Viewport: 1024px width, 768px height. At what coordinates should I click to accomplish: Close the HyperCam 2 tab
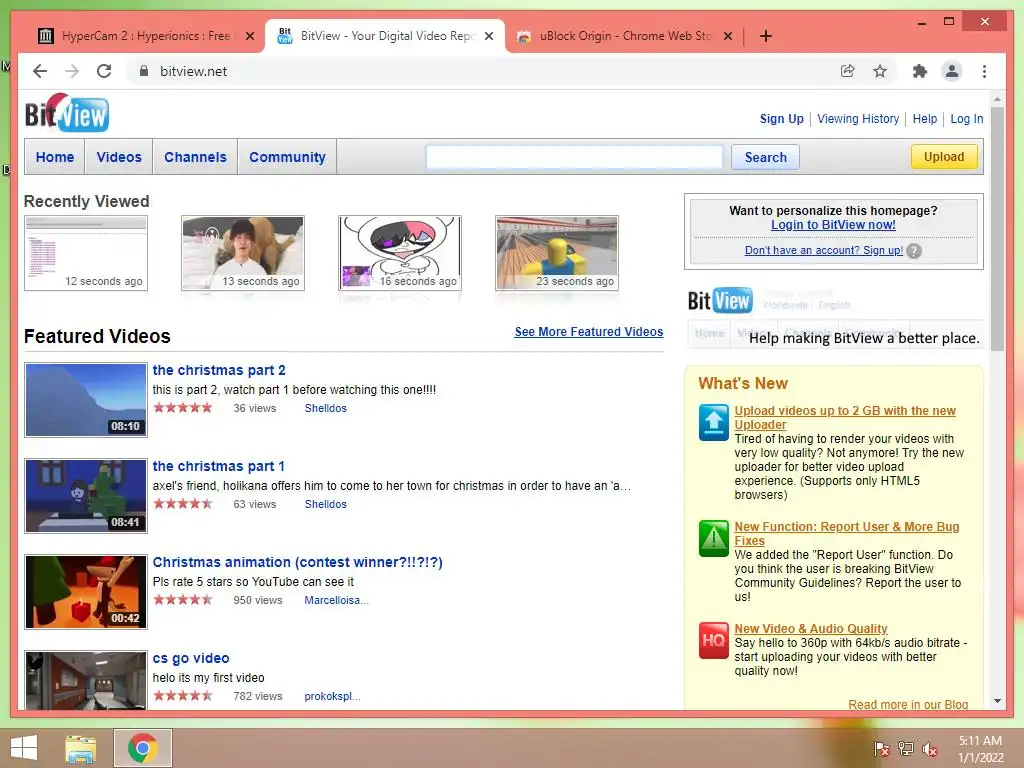(x=249, y=36)
